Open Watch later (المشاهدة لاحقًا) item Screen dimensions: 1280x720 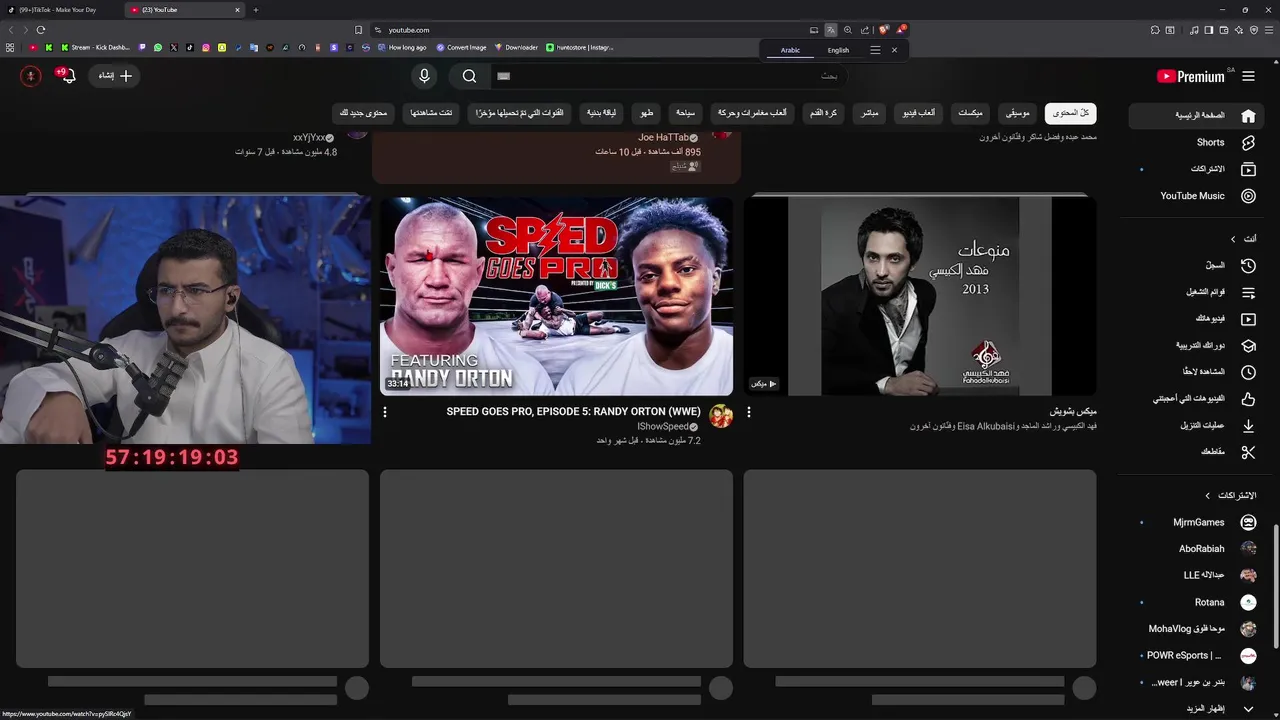click(x=1194, y=372)
